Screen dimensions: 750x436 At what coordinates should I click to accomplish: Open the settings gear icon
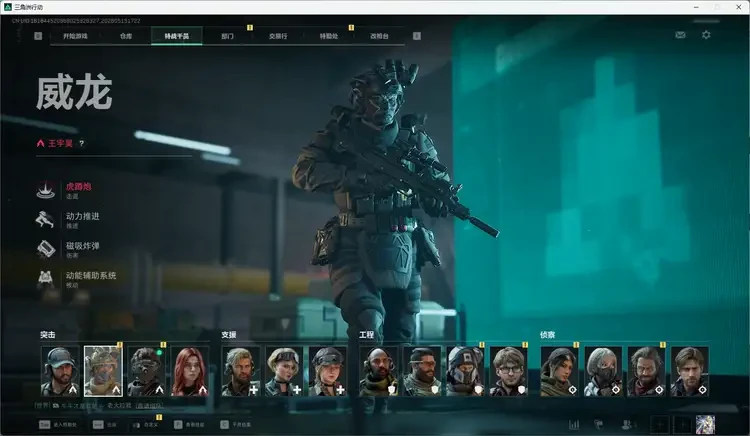pos(706,35)
